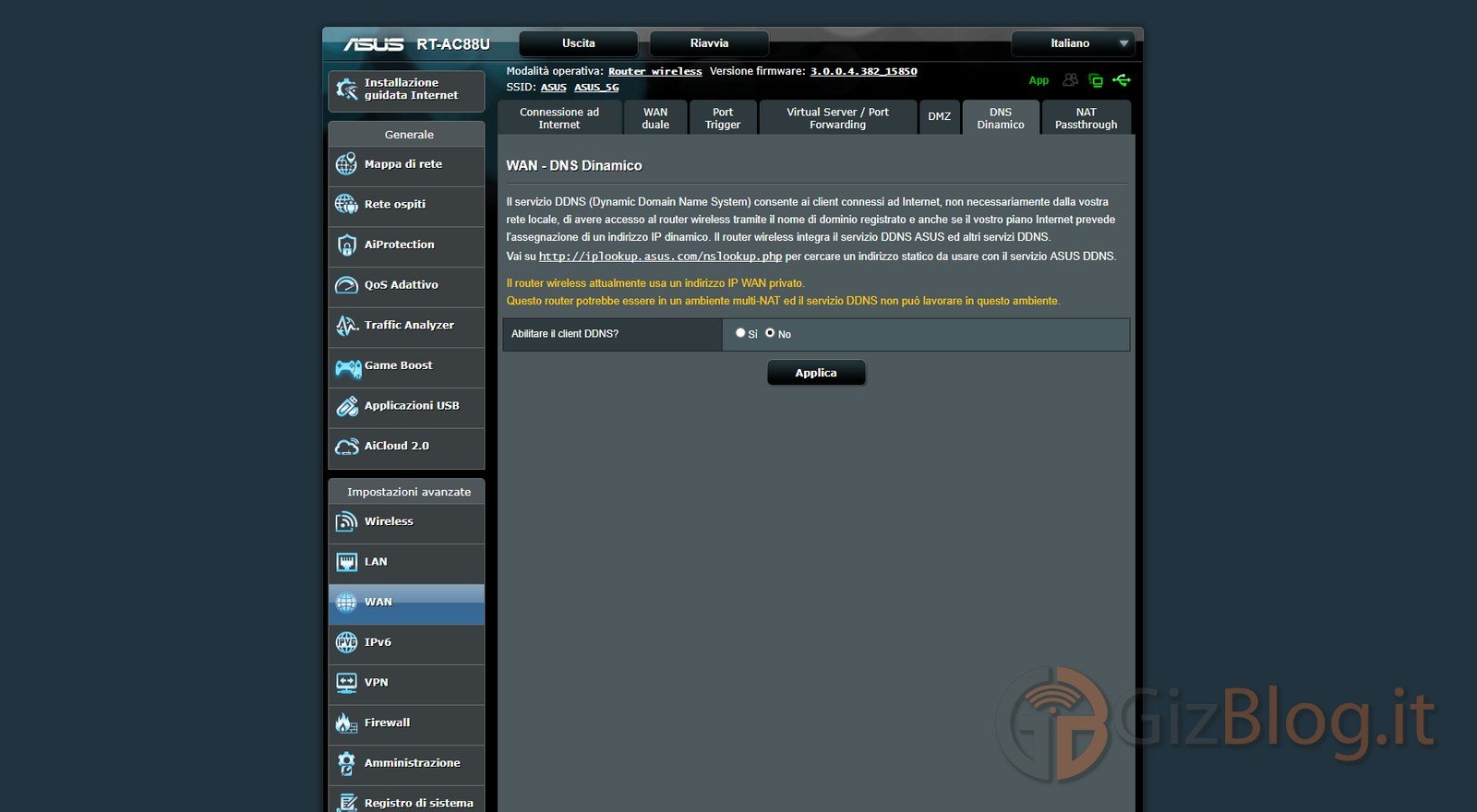Click firmware version 3.0.0.4.382_15850 link
This screenshot has width=1477, height=812.
pyautogui.click(x=864, y=71)
